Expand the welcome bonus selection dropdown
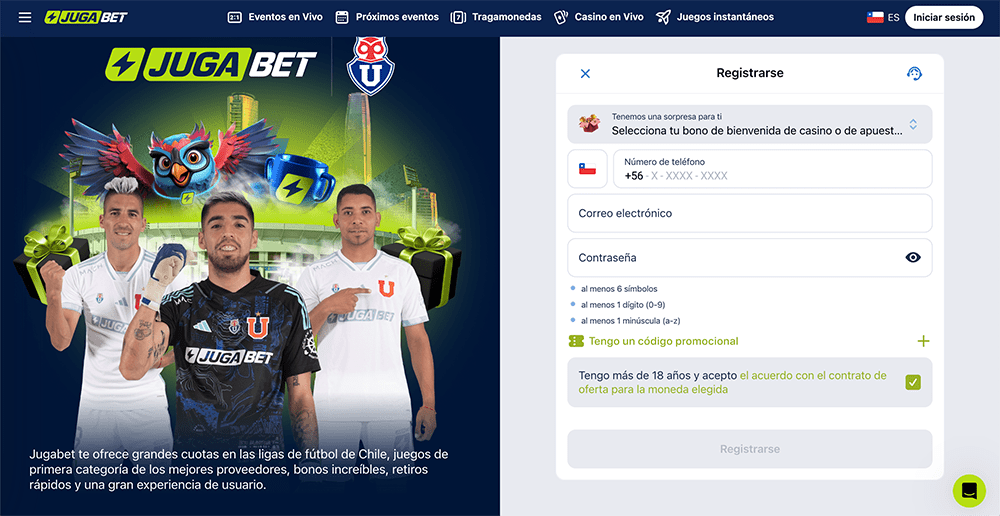1000x516 pixels. (x=750, y=124)
